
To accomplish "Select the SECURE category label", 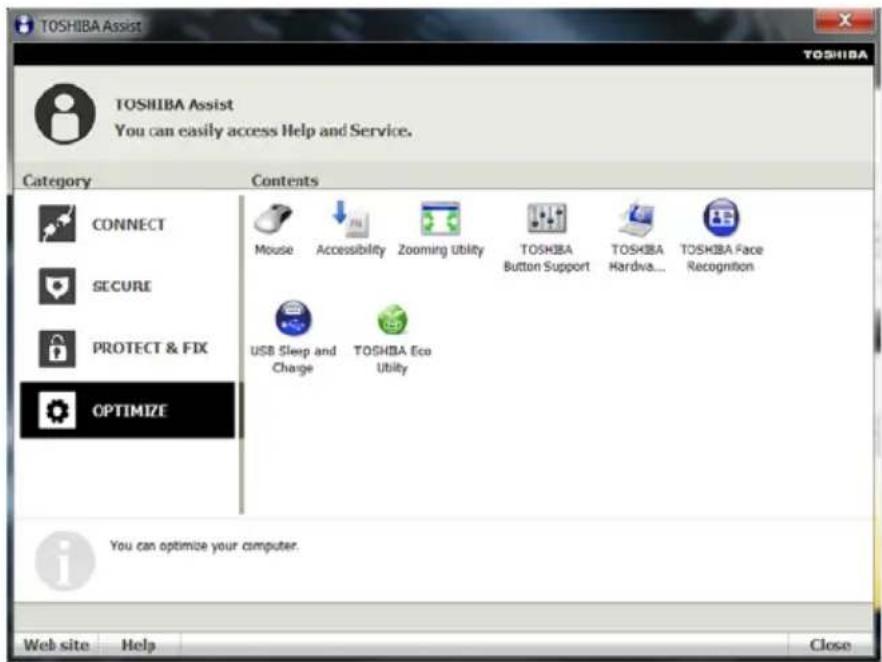I will pyautogui.click(x=122, y=286).
